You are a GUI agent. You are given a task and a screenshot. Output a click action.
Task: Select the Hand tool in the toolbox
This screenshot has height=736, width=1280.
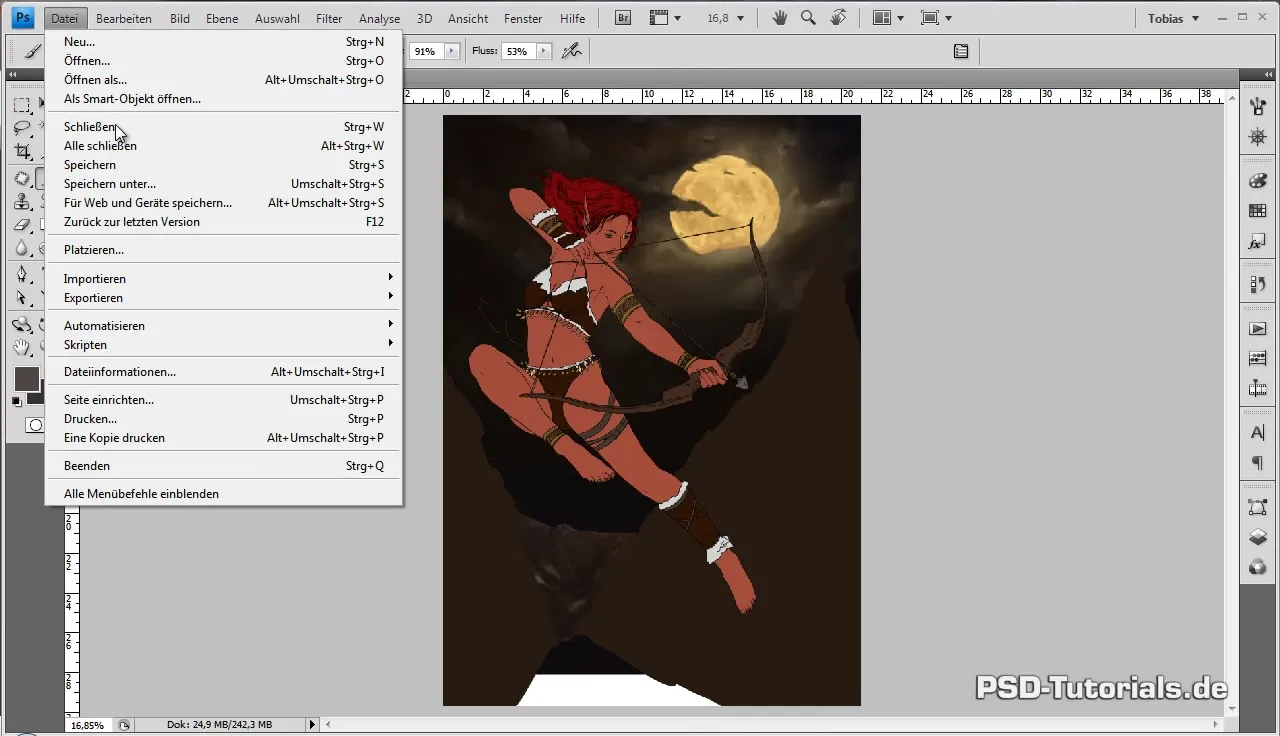(22, 348)
